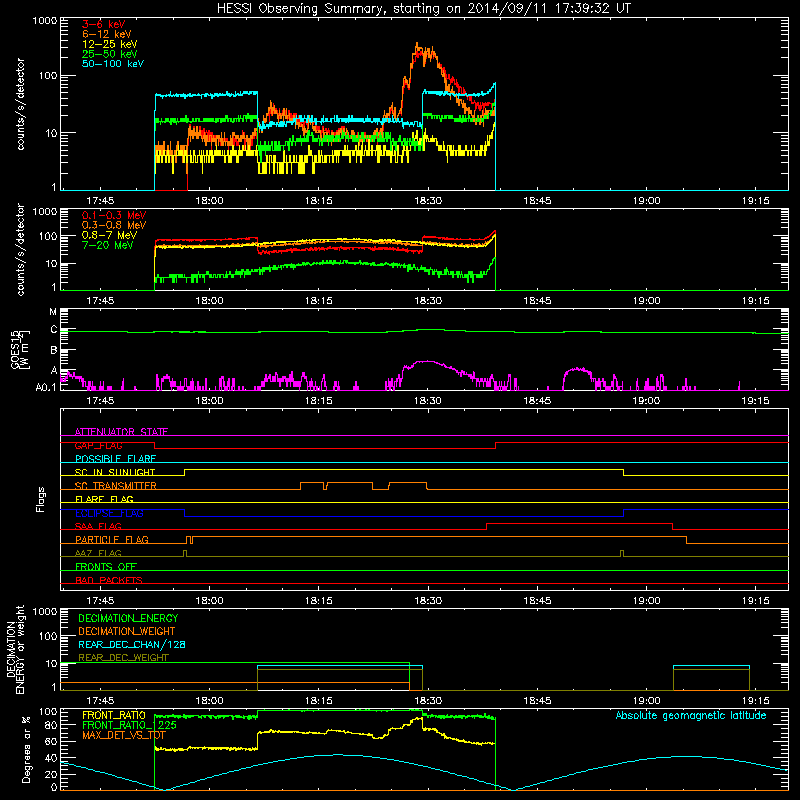Click the 18:30 tick under the top plot
Viewport: 800px width, 800px height.
click(428, 201)
